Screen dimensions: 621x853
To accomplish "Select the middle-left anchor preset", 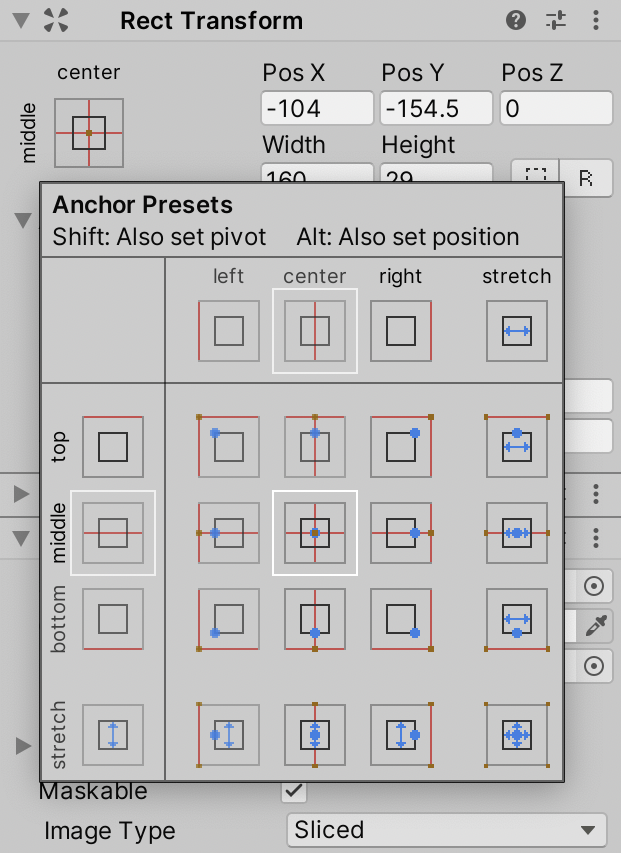I will [x=229, y=533].
